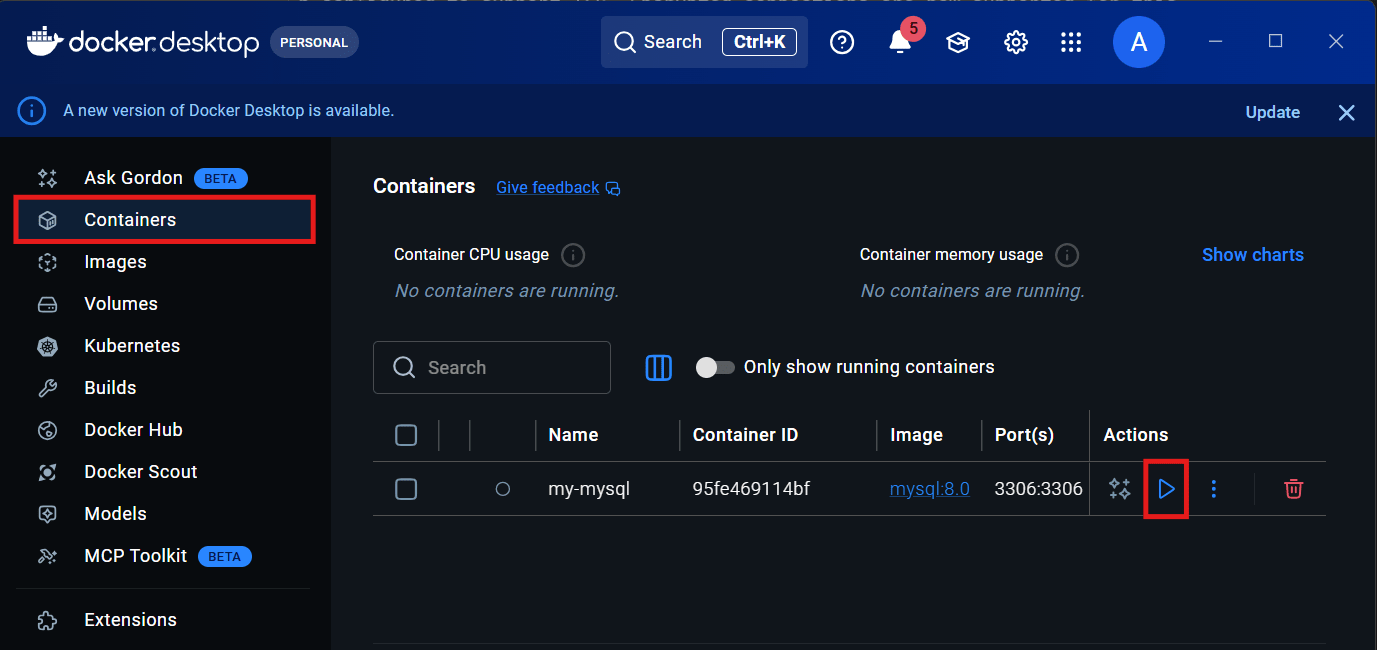Open Kubernetes in sidebar
1377x650 pixels.
tap(165, 346)
